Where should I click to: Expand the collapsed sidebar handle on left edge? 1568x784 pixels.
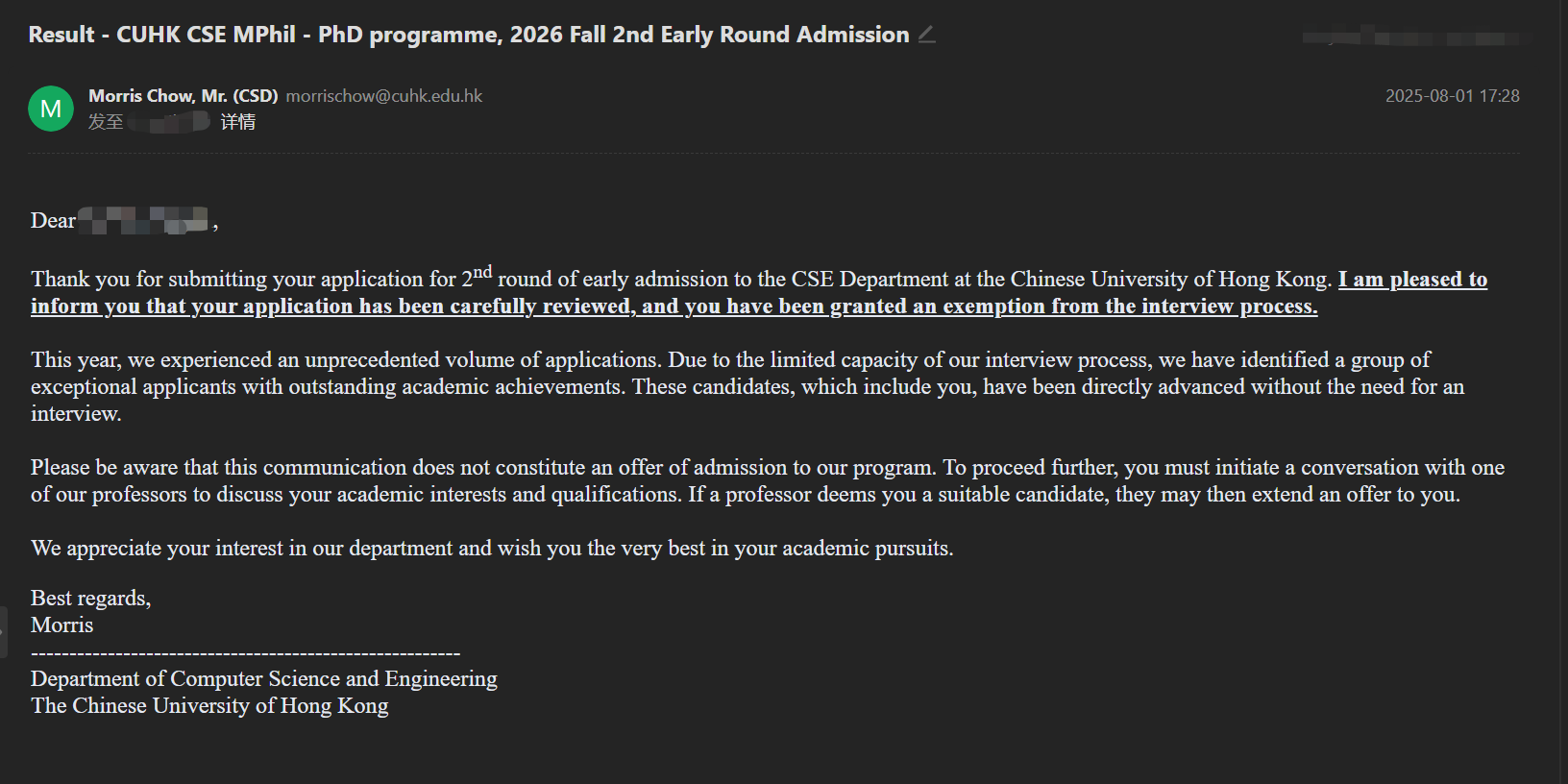click(4, 631)
